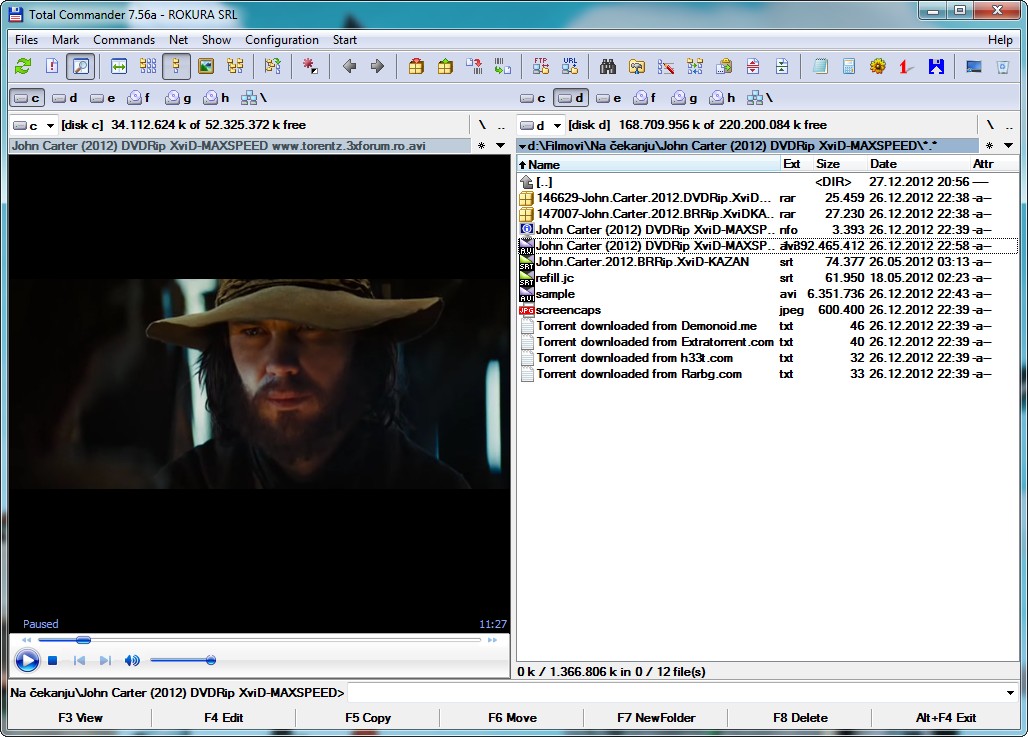Go forward with the right arrow icon
1028x737 pixels.
tap(377, 66)
